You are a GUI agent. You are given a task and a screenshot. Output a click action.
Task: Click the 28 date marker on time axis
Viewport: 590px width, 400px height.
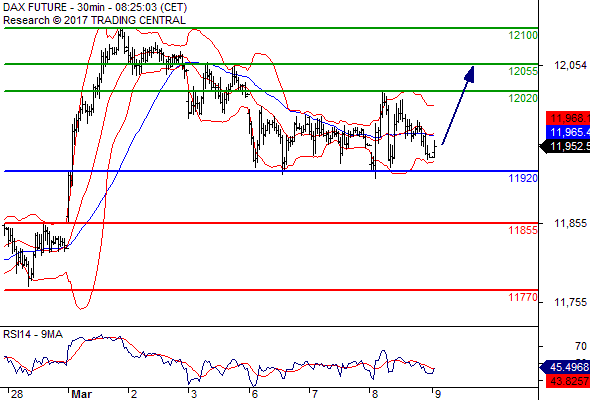tap(17, 394)
